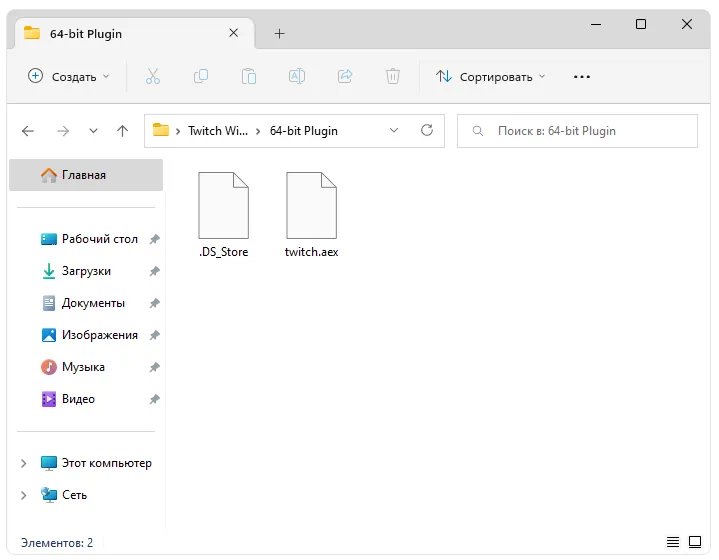
Task: Expand the Сеть tree node
Action: click(x=25, y=495)
